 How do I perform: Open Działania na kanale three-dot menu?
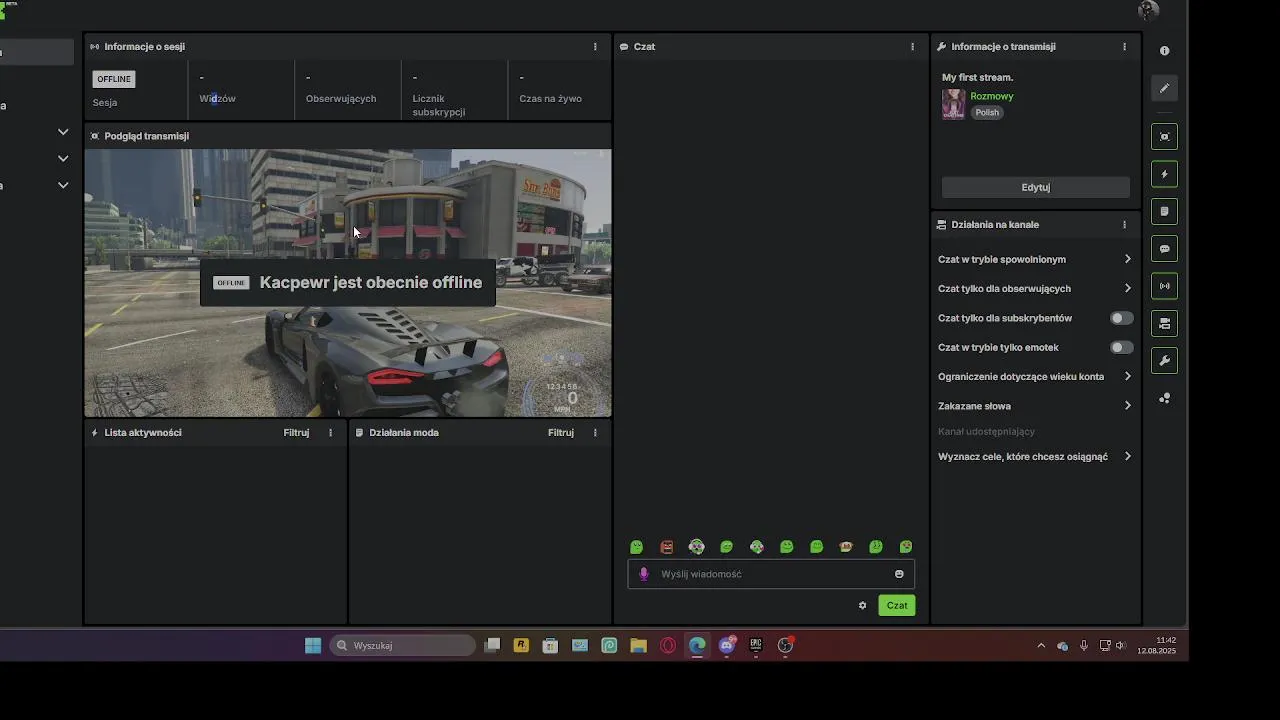click(x=1124, y=225)
